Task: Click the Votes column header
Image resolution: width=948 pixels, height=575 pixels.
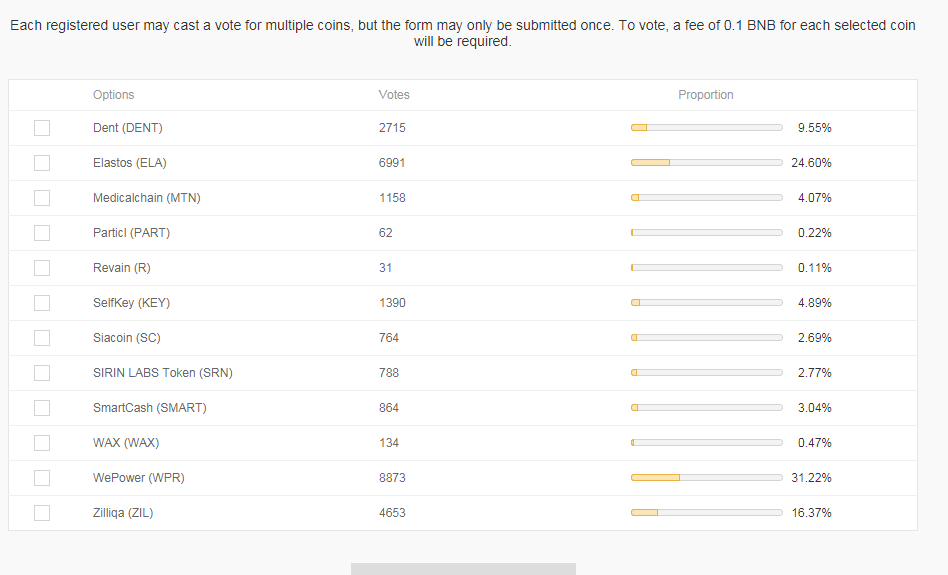Action: tap(394, 95)
